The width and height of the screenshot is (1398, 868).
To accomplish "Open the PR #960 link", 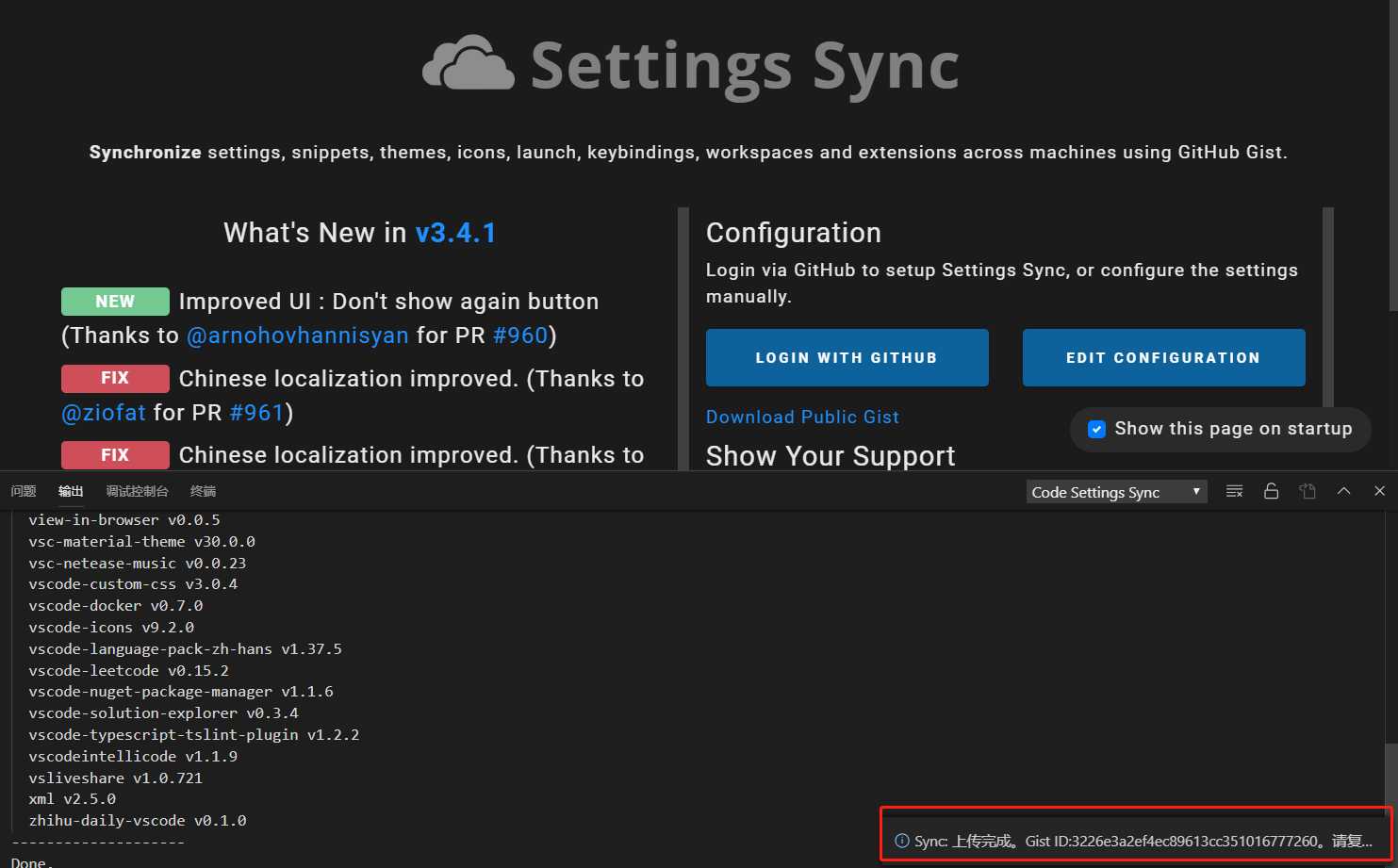I will pos(520,336).
